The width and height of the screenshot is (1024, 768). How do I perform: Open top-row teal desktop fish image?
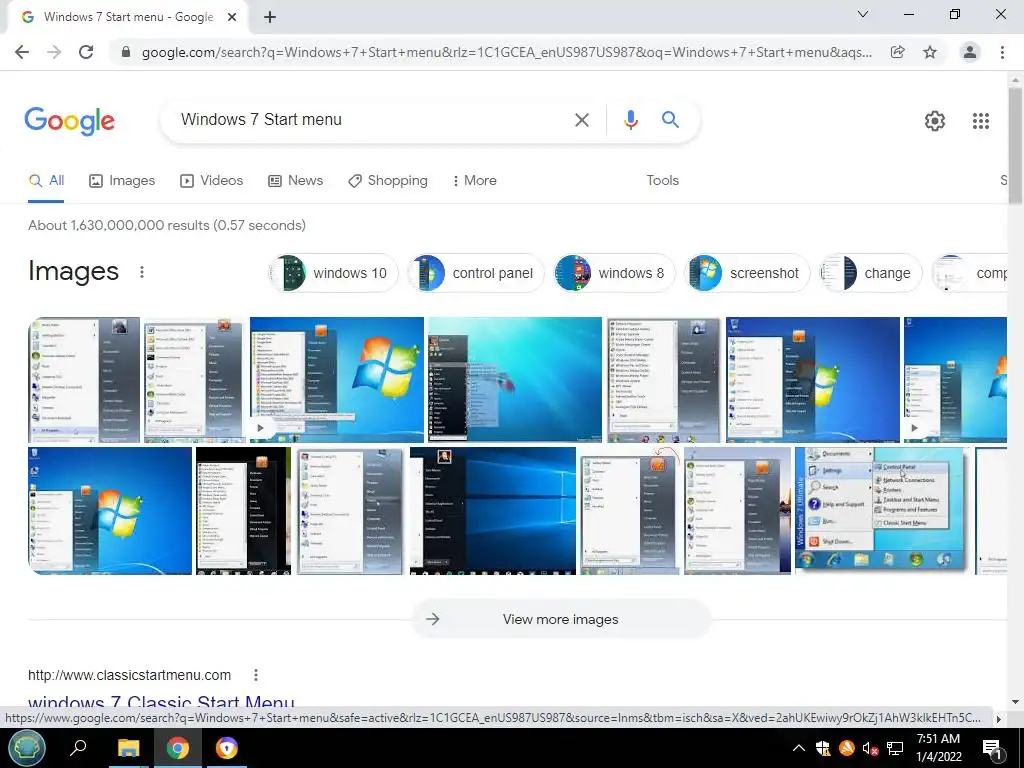(515, 380)
